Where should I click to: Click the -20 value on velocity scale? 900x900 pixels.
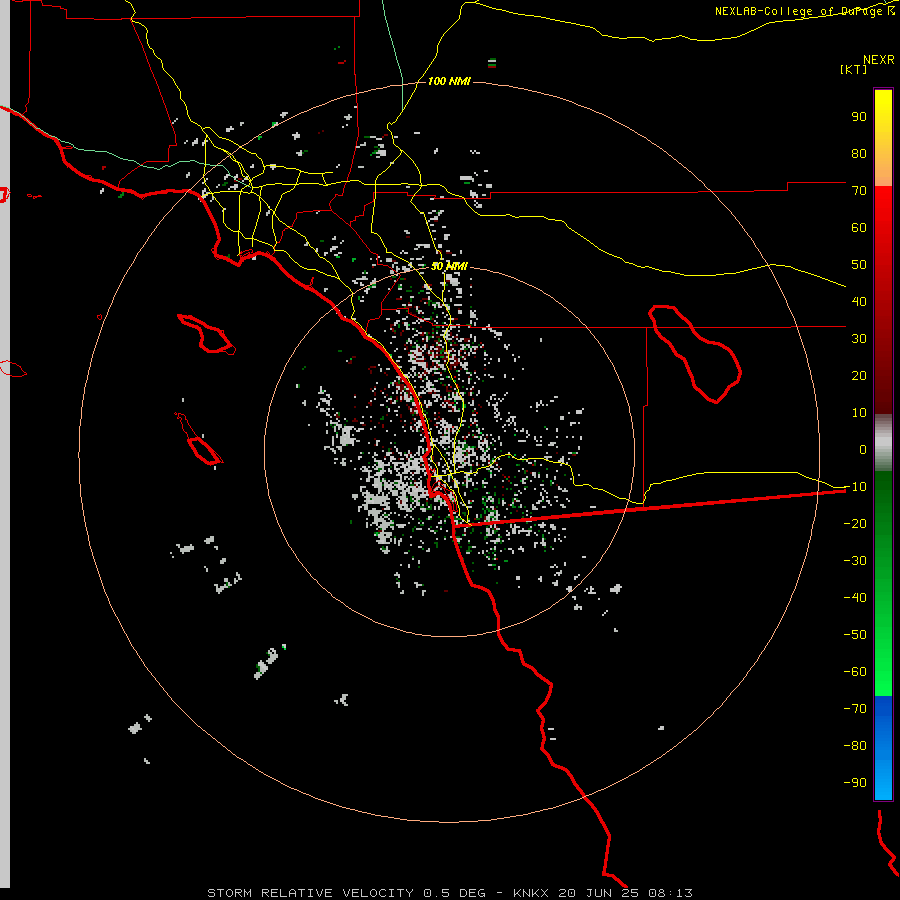pos(855,523)
